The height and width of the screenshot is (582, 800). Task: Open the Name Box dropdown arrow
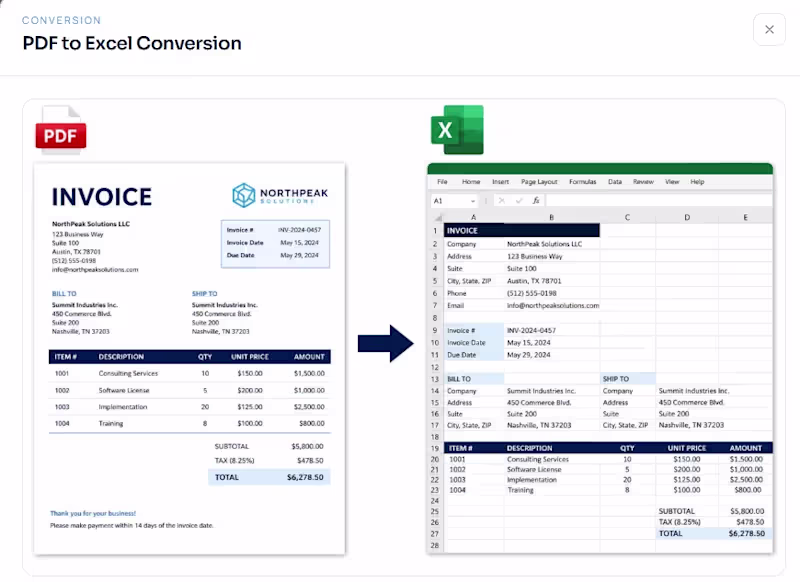click(473, 201)
